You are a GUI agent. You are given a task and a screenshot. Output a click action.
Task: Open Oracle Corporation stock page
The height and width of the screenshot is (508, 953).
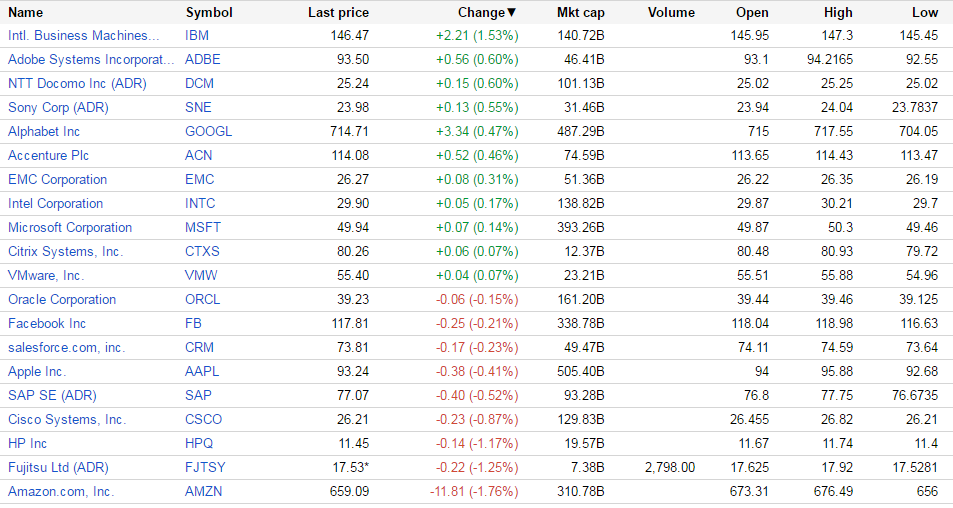[x=62, y=299]
